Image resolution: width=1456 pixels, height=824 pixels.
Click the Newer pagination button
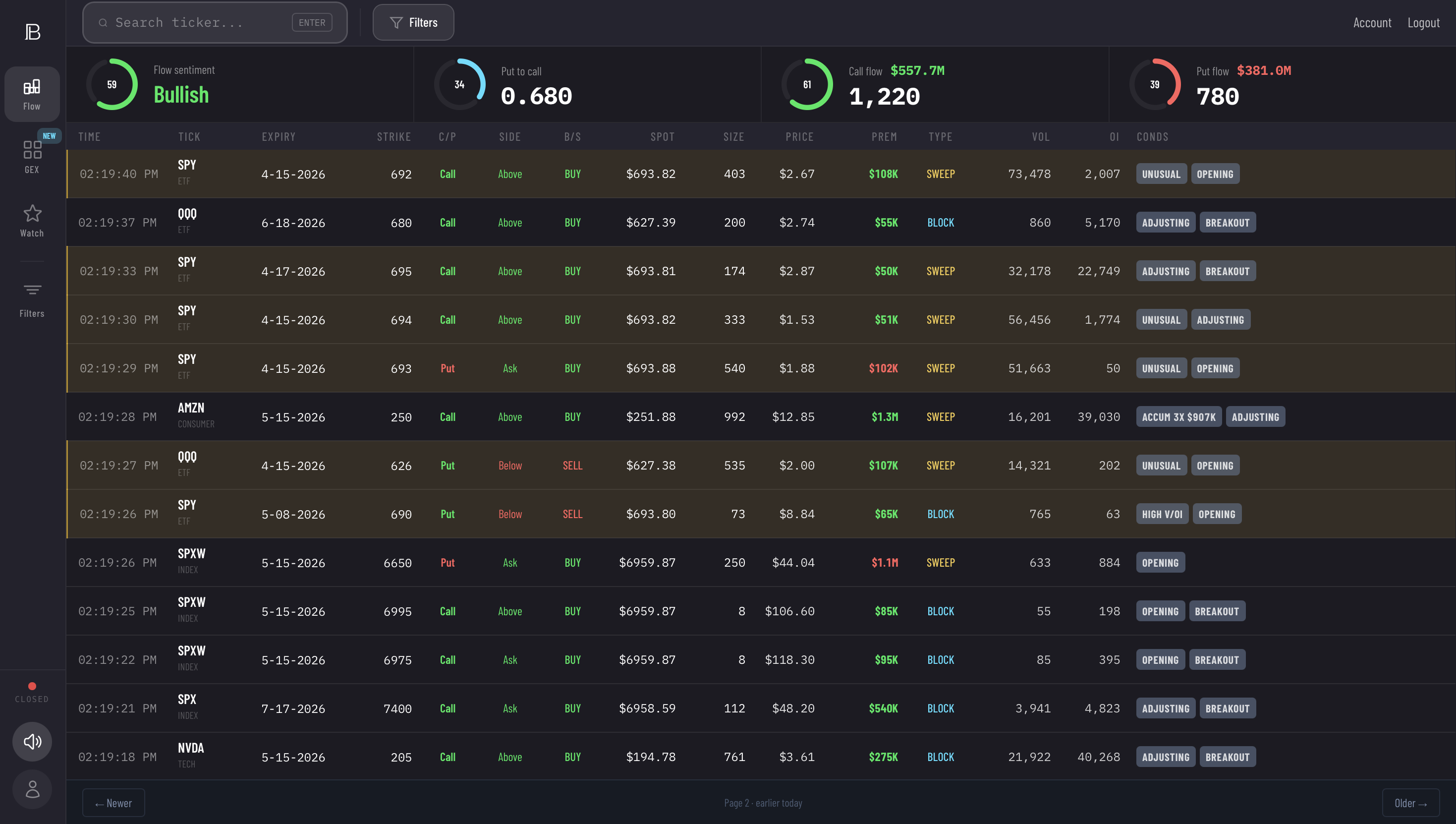tap(113, 803)
